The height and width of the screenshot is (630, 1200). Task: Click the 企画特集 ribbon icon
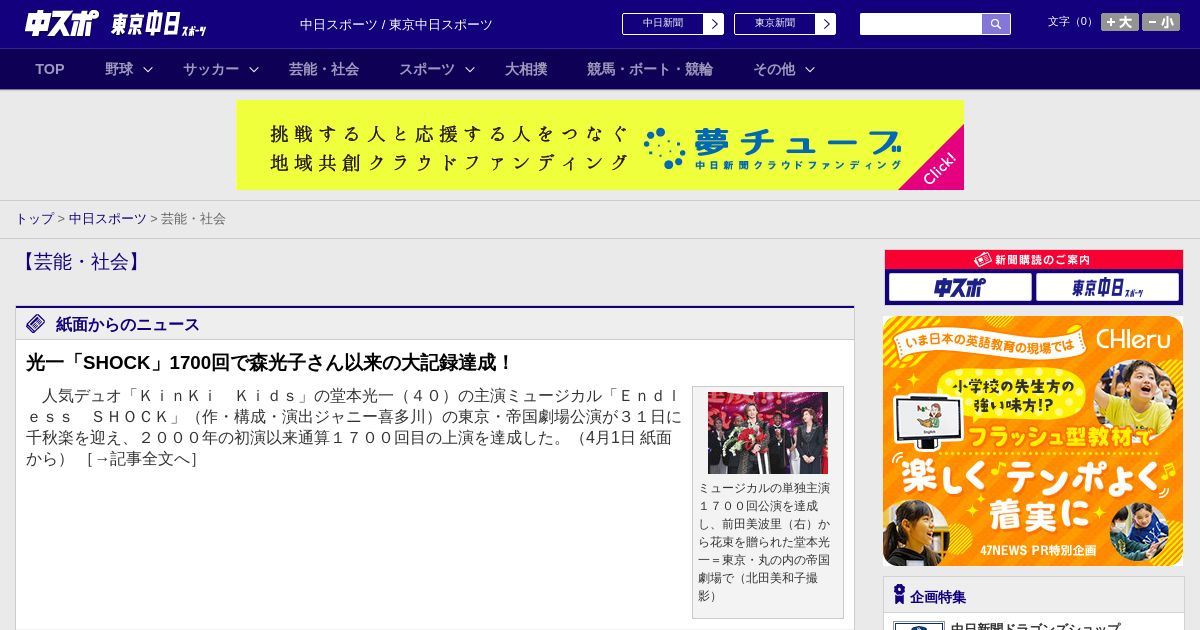pyautogui.click(x=899, y=594)
